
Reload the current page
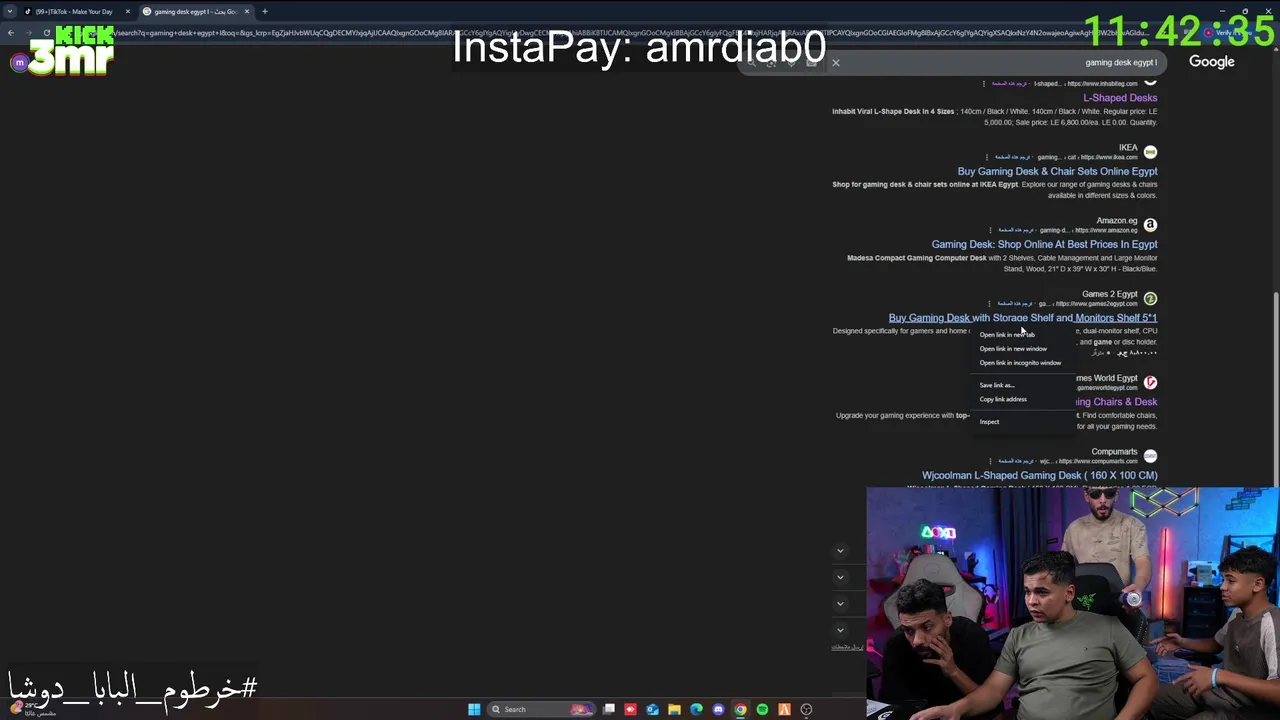pos(46,33)
